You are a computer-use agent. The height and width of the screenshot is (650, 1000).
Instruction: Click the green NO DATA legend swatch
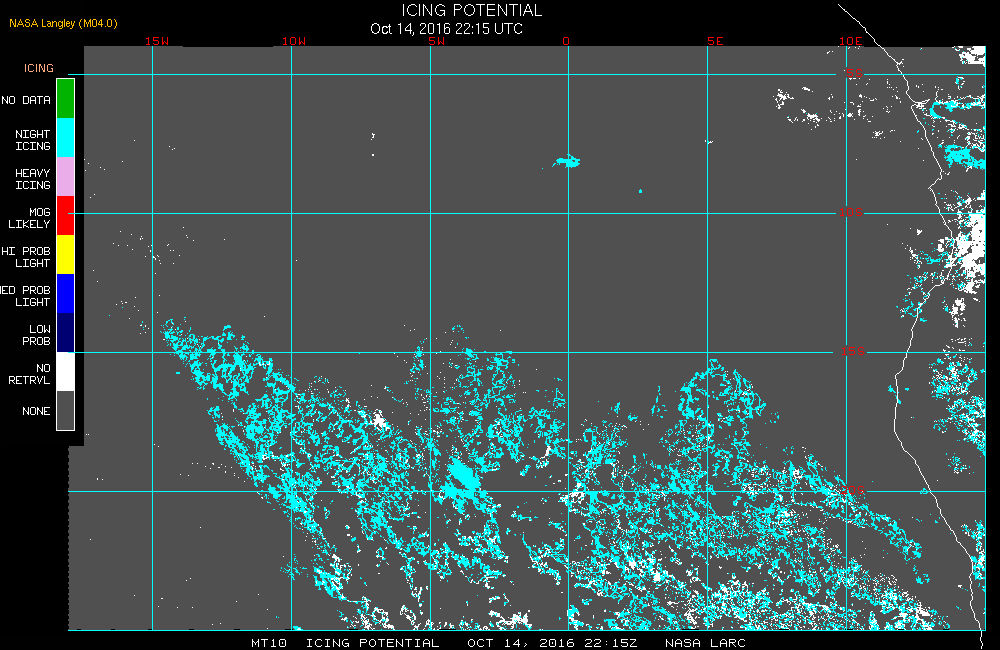66,98
